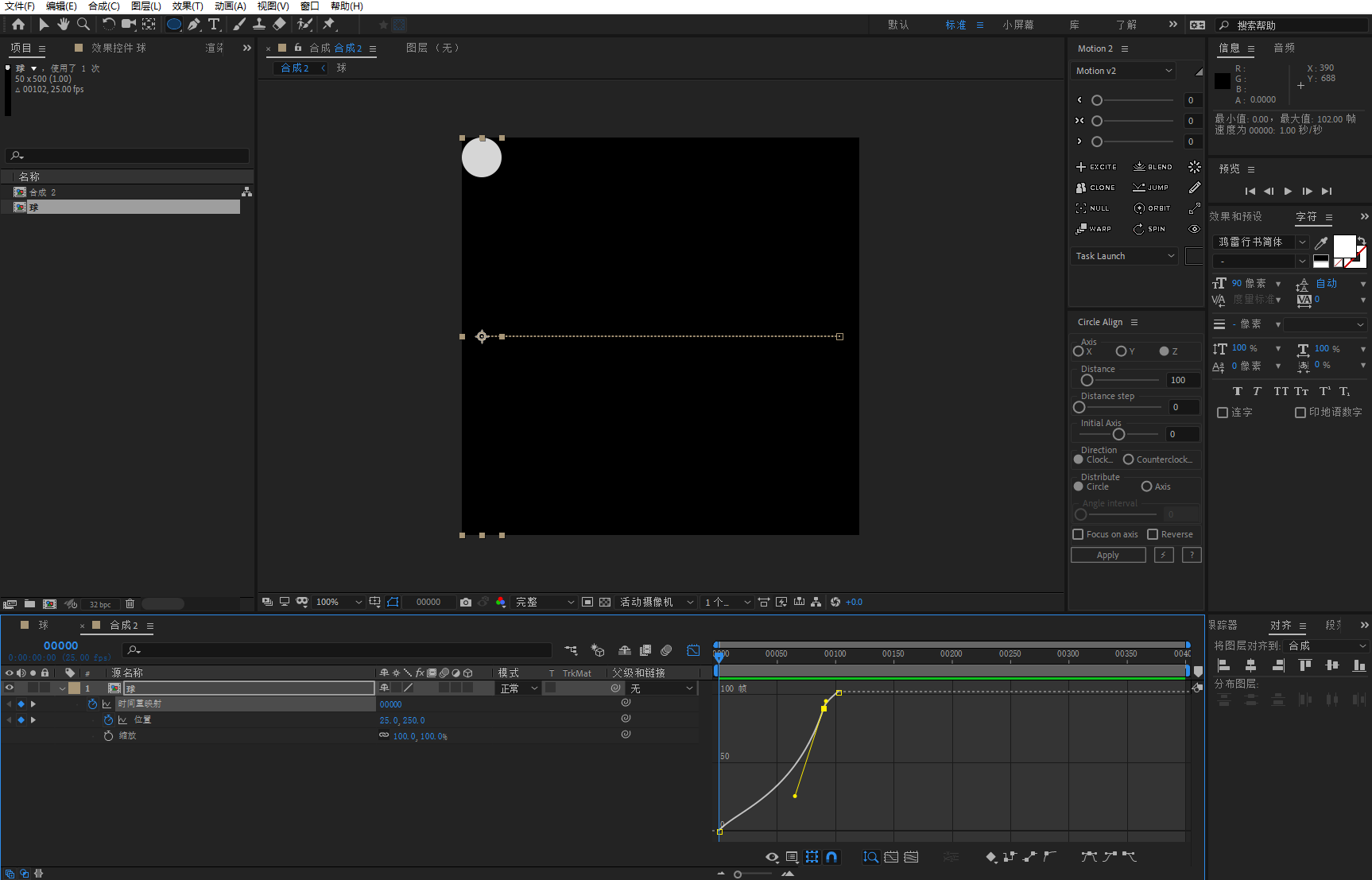Enable the Focus on axis checkbox
1372x880 pixels.
click(x=1078, y=534)
